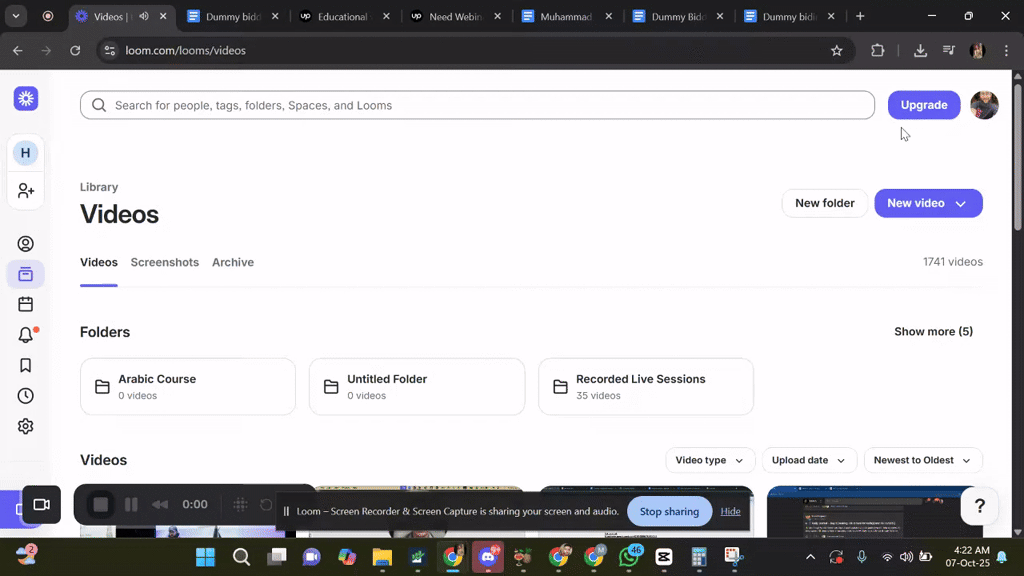1024x576 pixels.
Task: Open the Newest to Oldest sort dropdown
Action: coord(923,460)
